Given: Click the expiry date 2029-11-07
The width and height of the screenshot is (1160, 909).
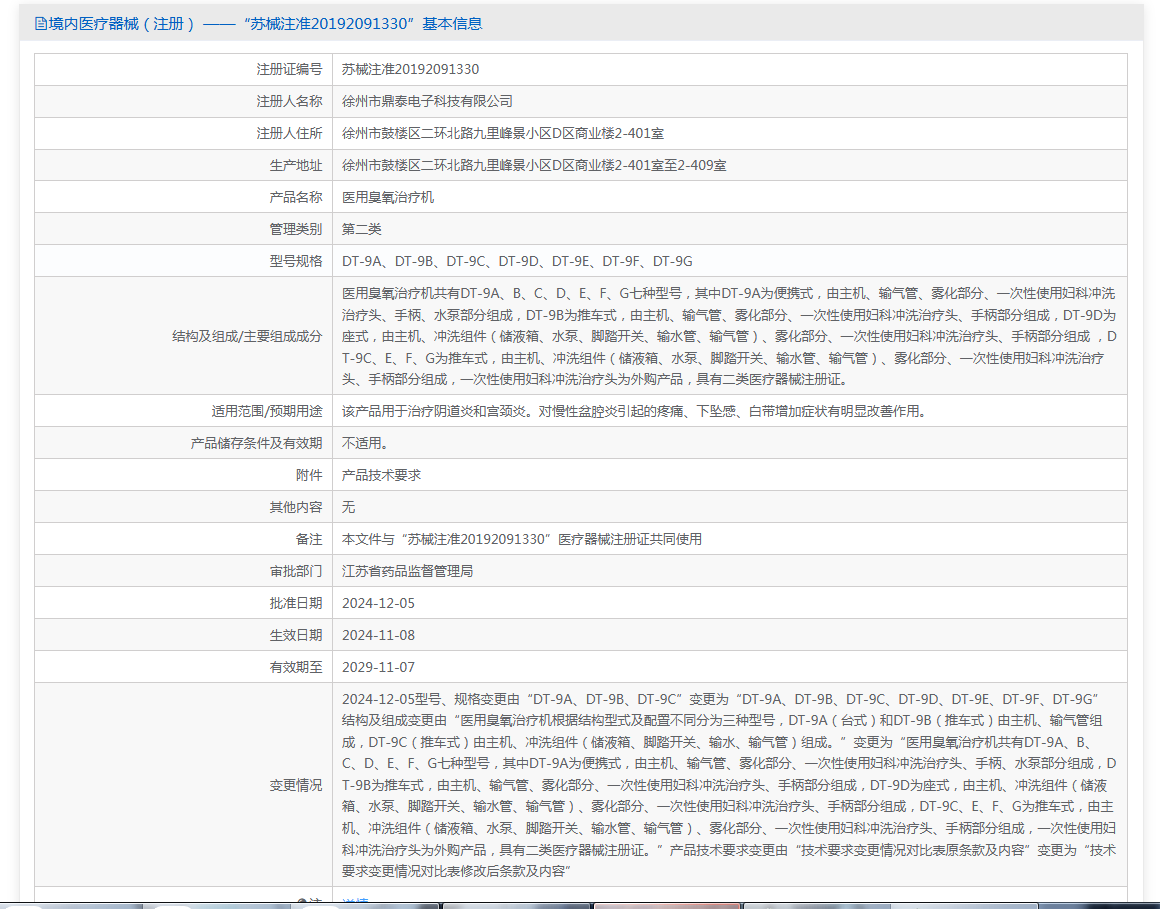Looking at the screenshot, I should pos(378,667).
